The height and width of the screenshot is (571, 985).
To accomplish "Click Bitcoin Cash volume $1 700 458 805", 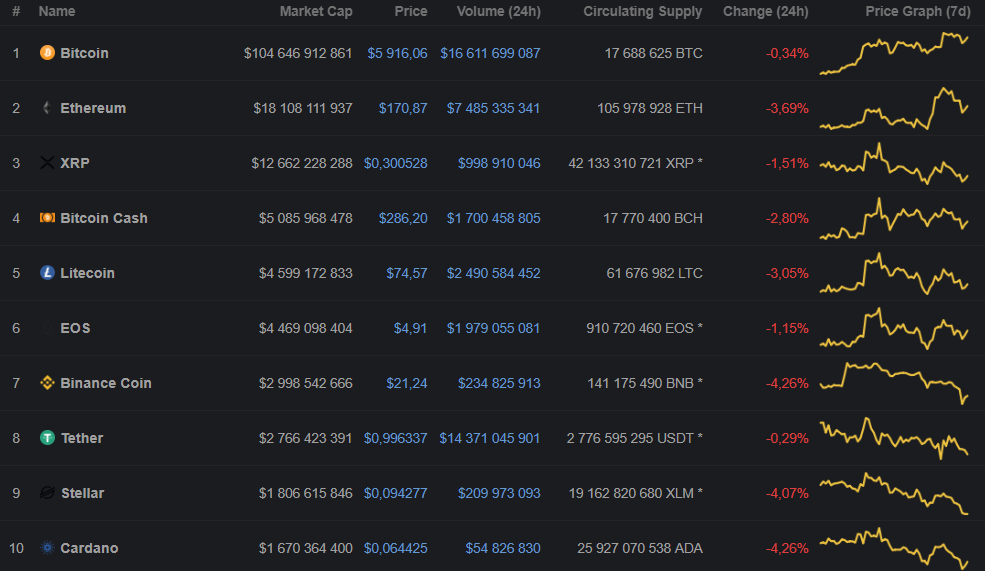I will pos(493,218).
